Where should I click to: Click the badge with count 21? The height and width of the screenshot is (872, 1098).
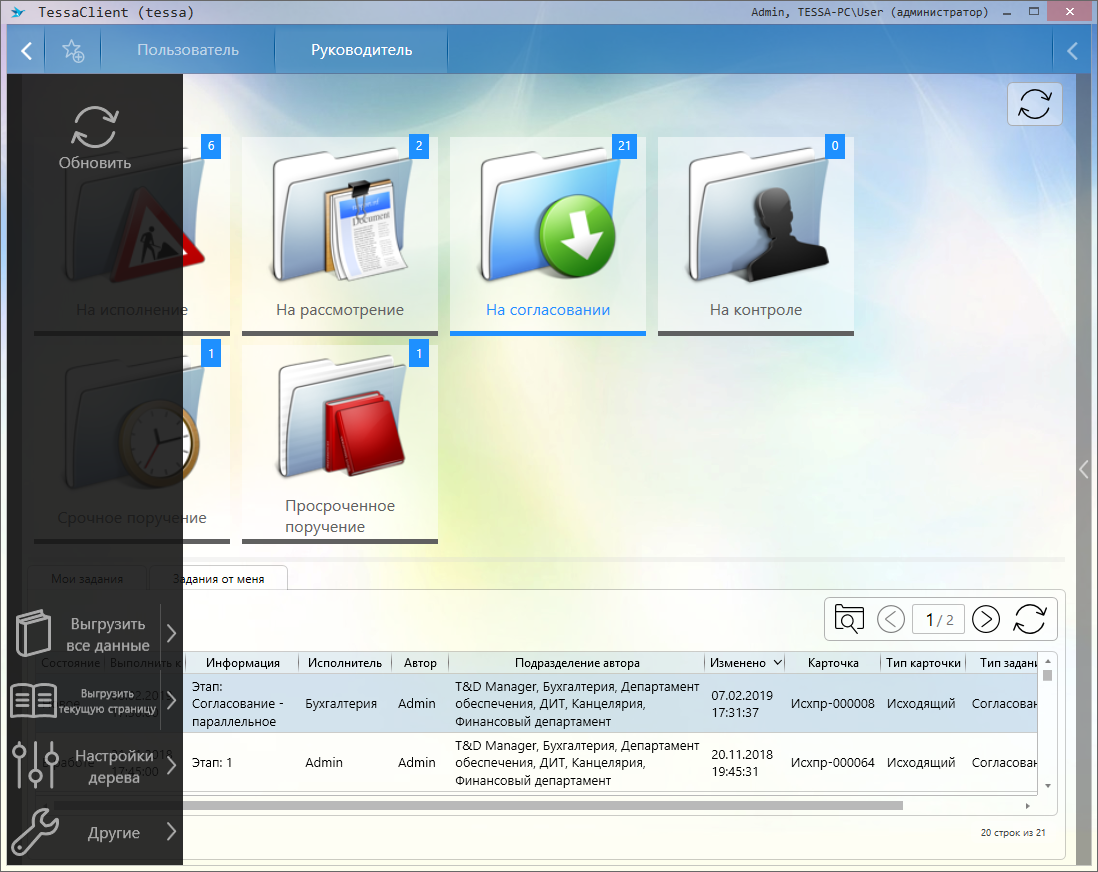click(624, 146)
